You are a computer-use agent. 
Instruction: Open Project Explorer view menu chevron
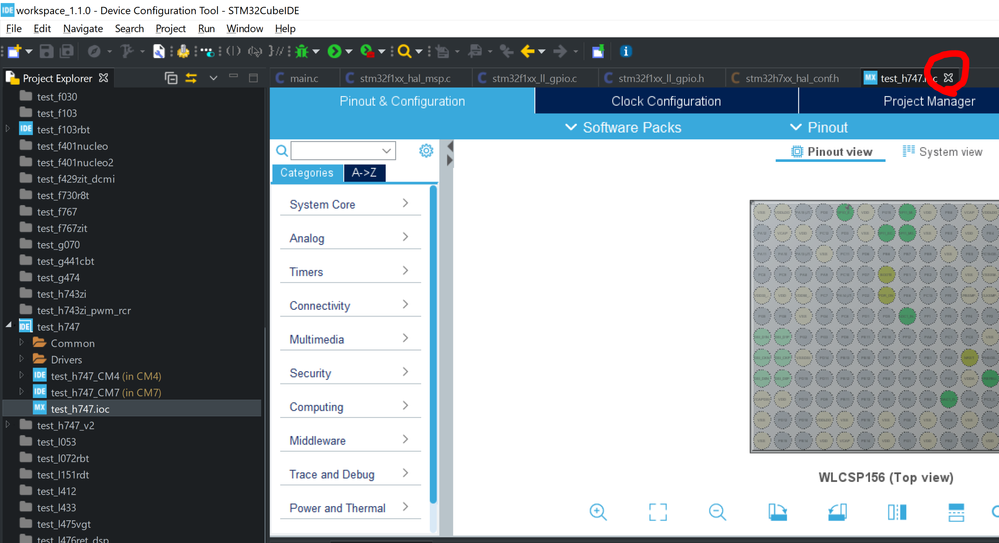pyautogui.click(x=213, y=78)
